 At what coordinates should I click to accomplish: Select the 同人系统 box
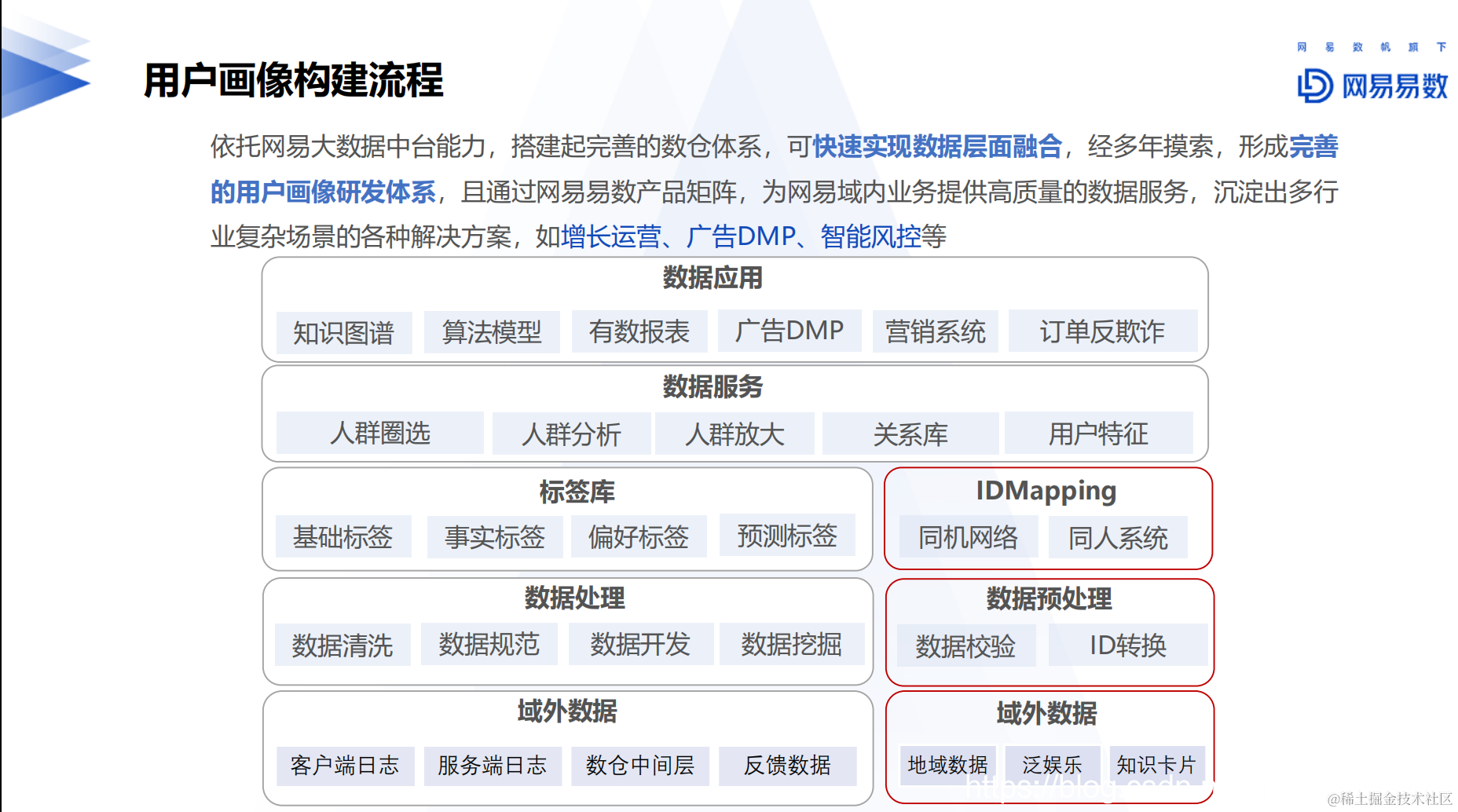coord(1118,537)
